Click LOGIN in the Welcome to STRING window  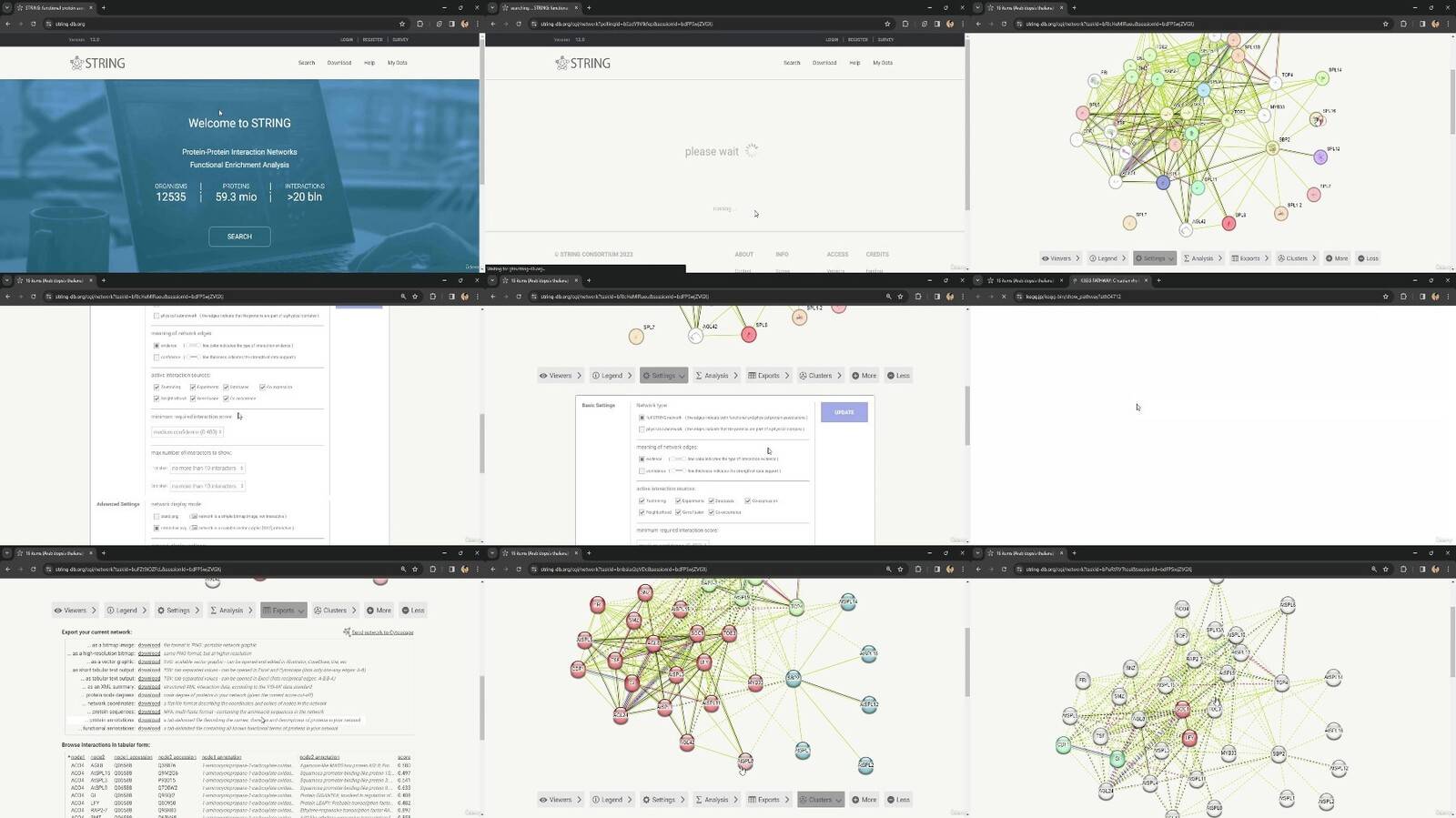pos(347,40)
